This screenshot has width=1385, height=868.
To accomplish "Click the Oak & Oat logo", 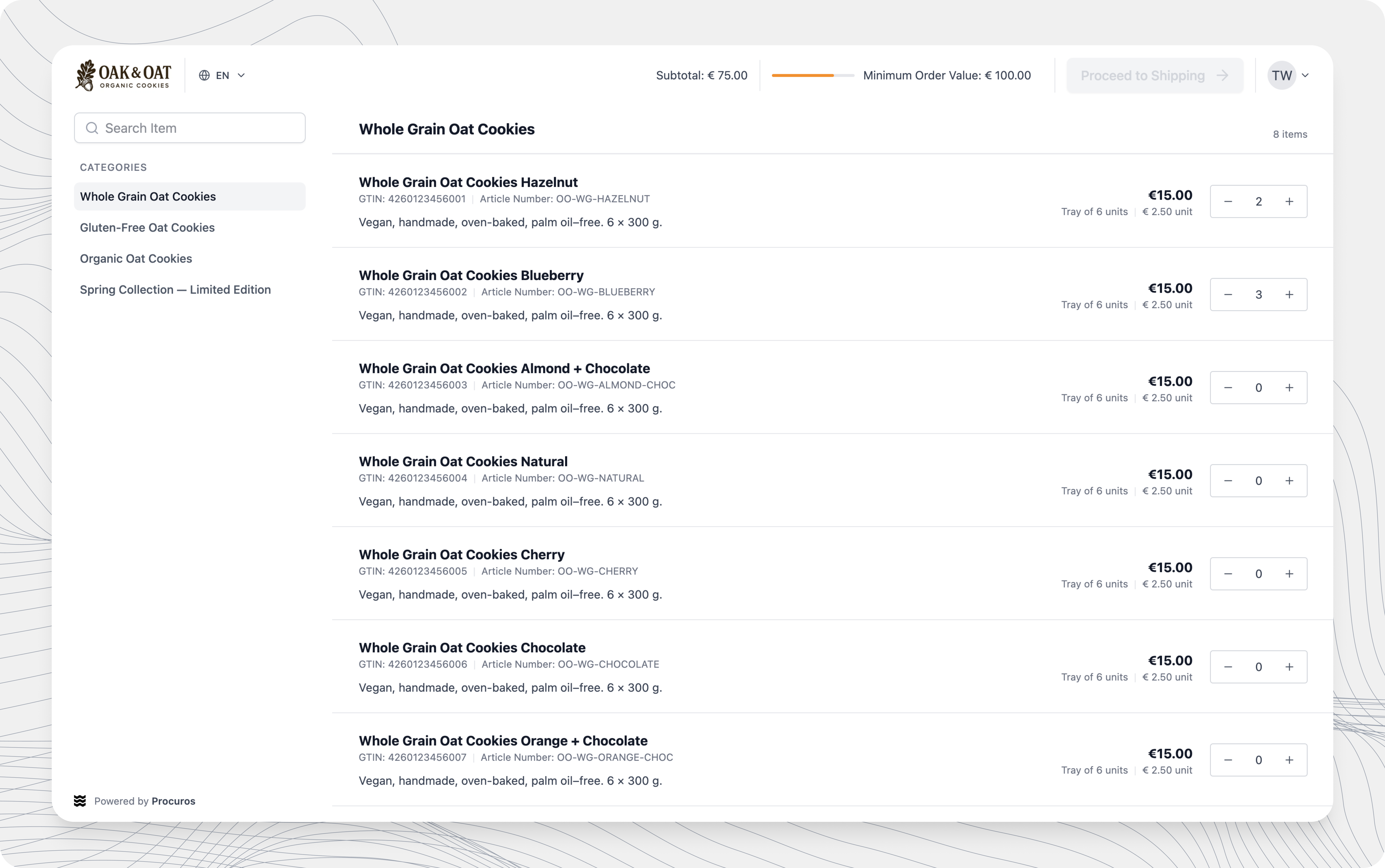I will pos(123,75).
